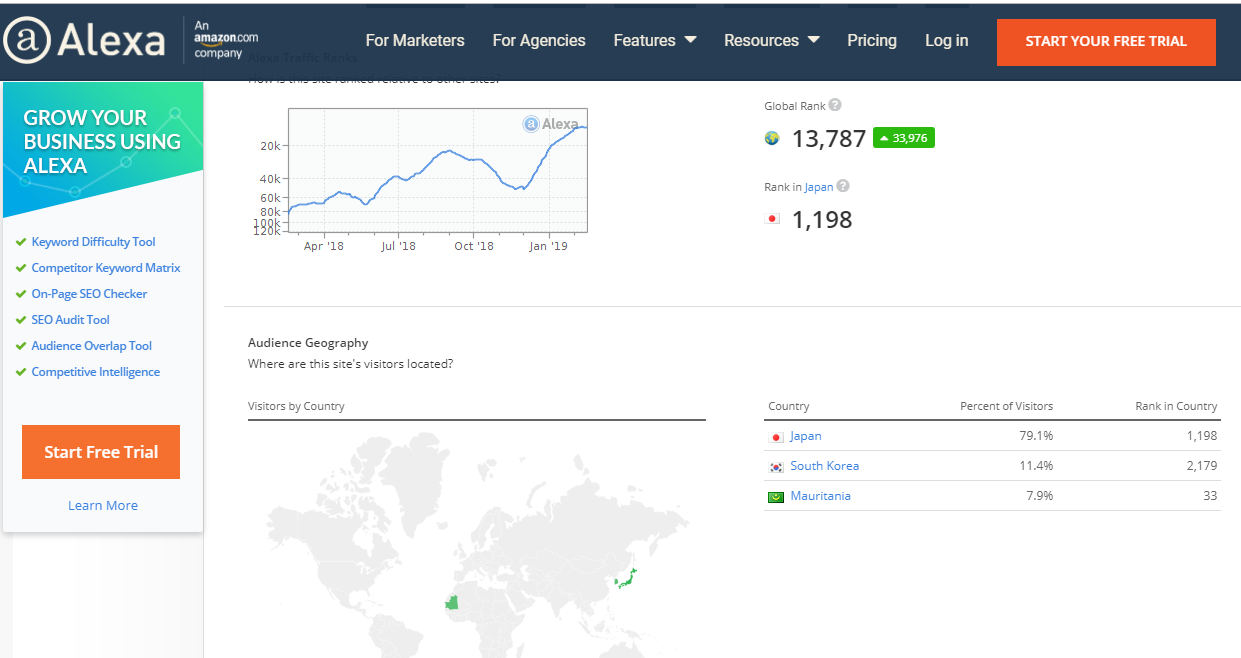The height and width of the screenshot is (658, 1241).
Task: Click Mauritania highlighted on the world map
Action: click(454, 602)
